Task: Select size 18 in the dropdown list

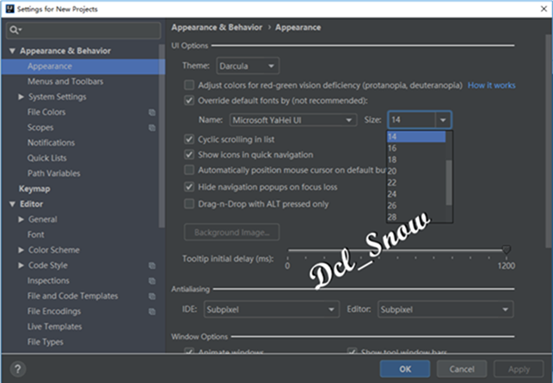Action: point(416,160)
